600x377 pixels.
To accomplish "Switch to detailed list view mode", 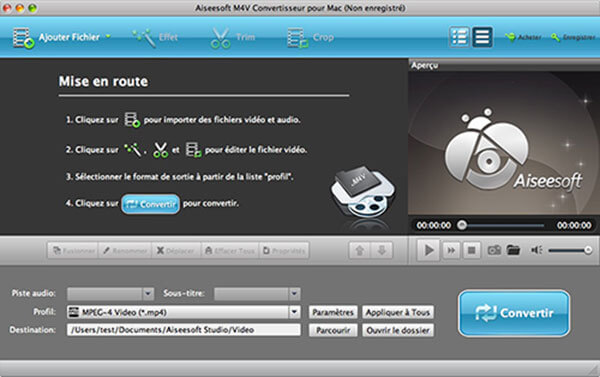I will pos(459,37).
